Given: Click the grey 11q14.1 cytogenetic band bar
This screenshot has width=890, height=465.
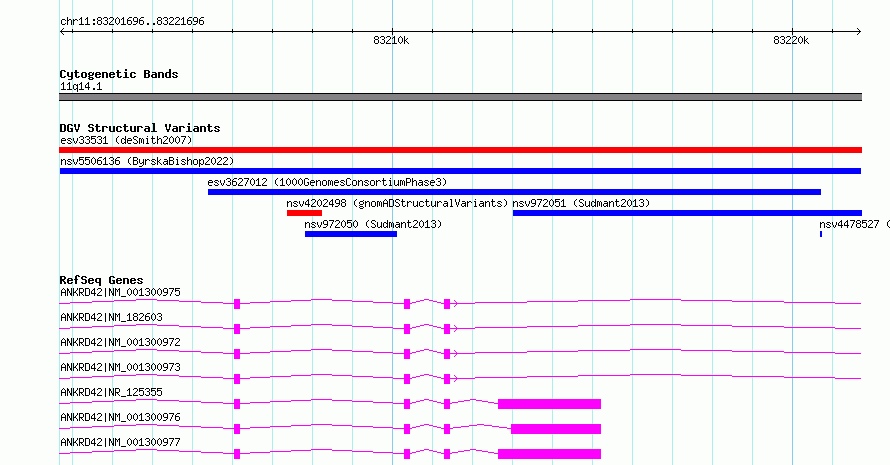Looking at the screenshot, I should 460,97.
